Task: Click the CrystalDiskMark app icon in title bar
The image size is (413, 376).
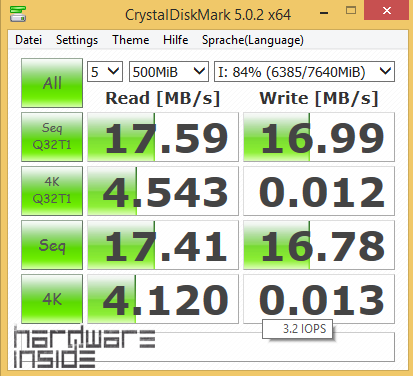Action: [18, 14]
